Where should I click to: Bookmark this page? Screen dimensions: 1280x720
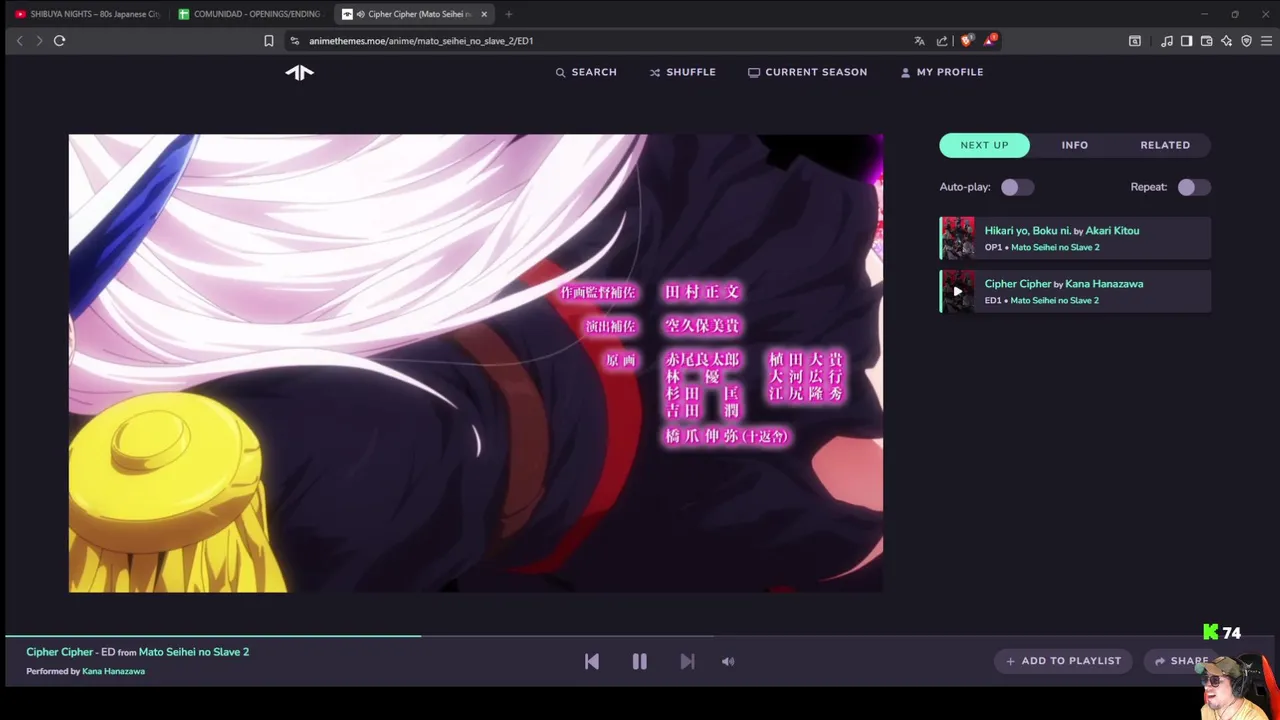coord(268,41)
